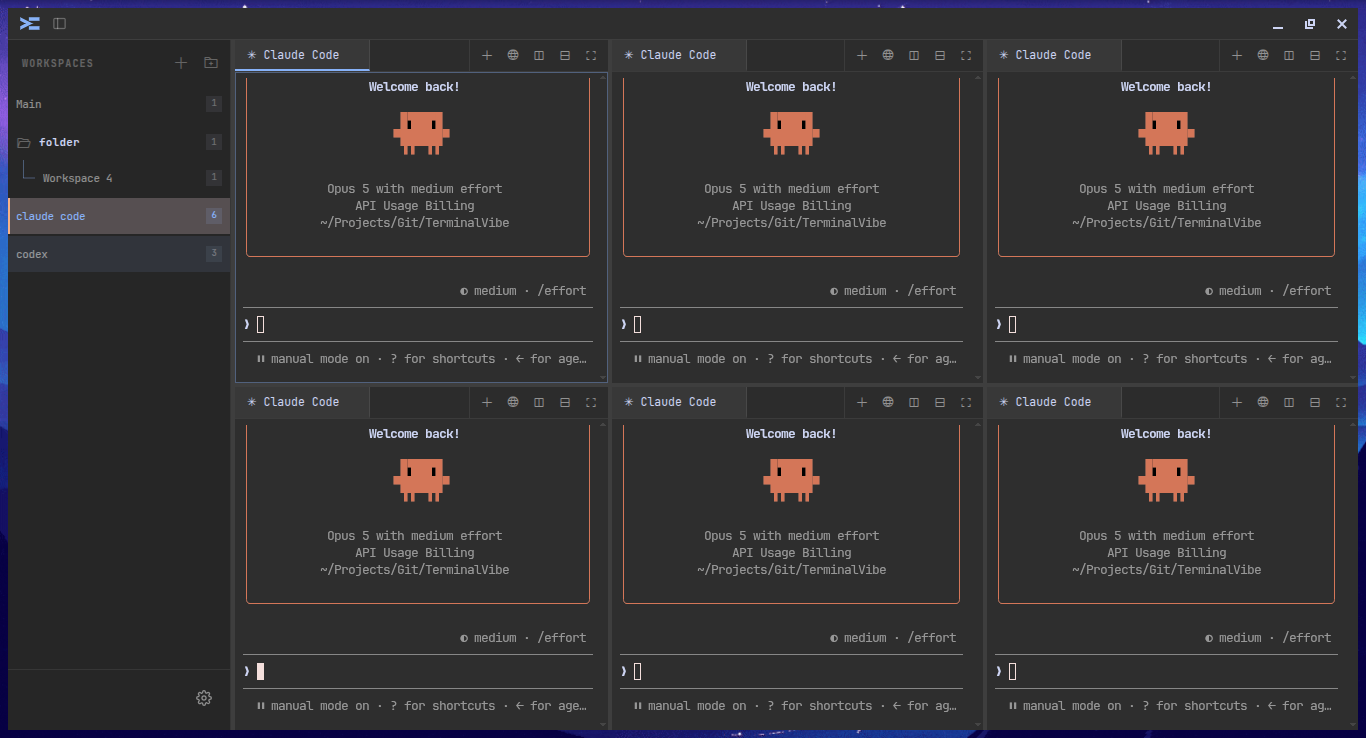Split bottom-right pane into side-by-side columns
The width and height of the screenshot is (1366, 738).
coord(1289,402)
